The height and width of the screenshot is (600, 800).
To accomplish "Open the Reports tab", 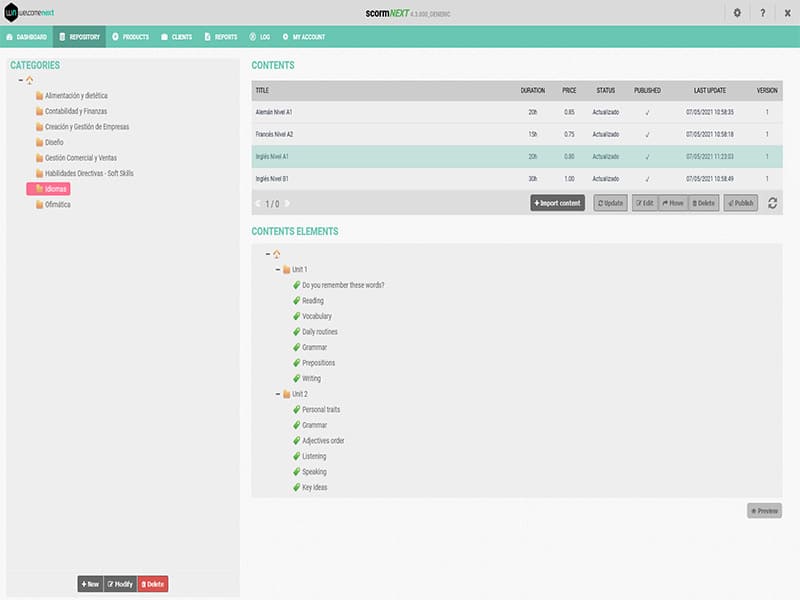I will click(221, 37).
